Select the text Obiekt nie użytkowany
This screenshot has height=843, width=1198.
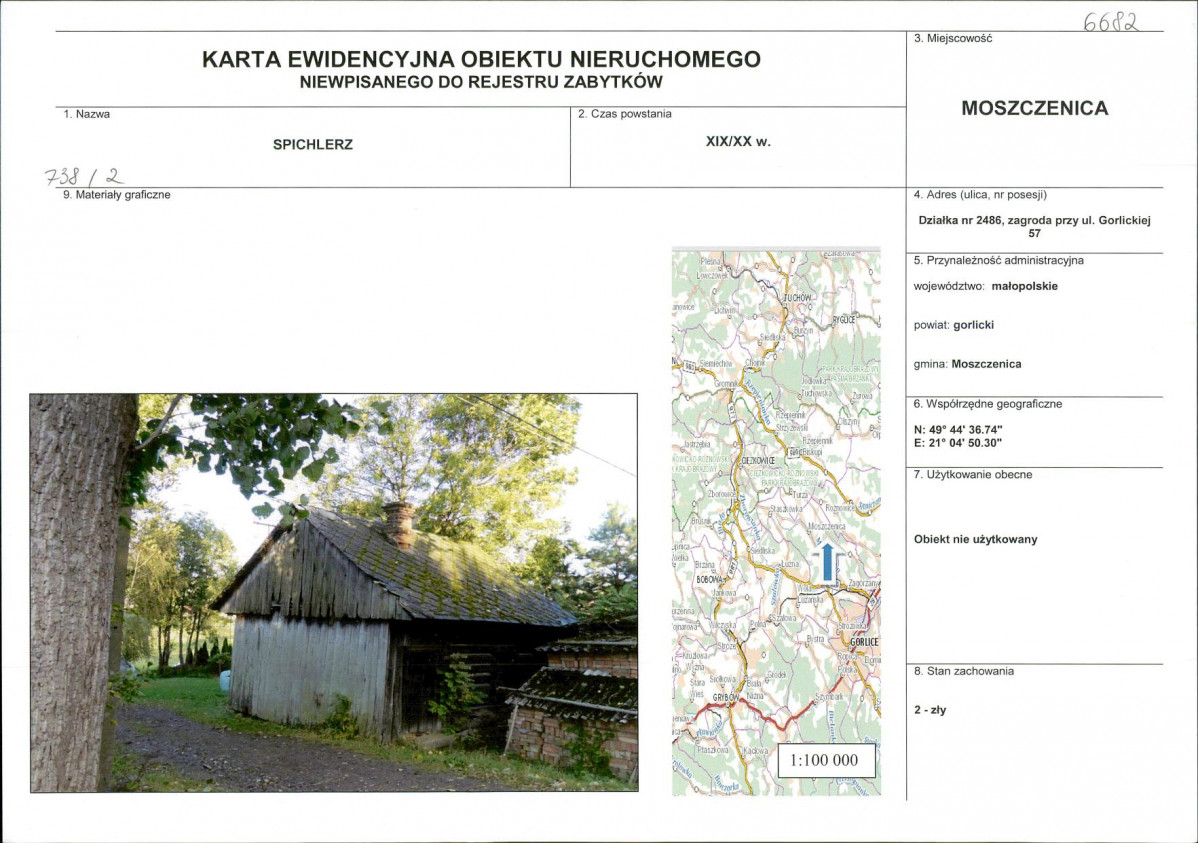point(976,539)
